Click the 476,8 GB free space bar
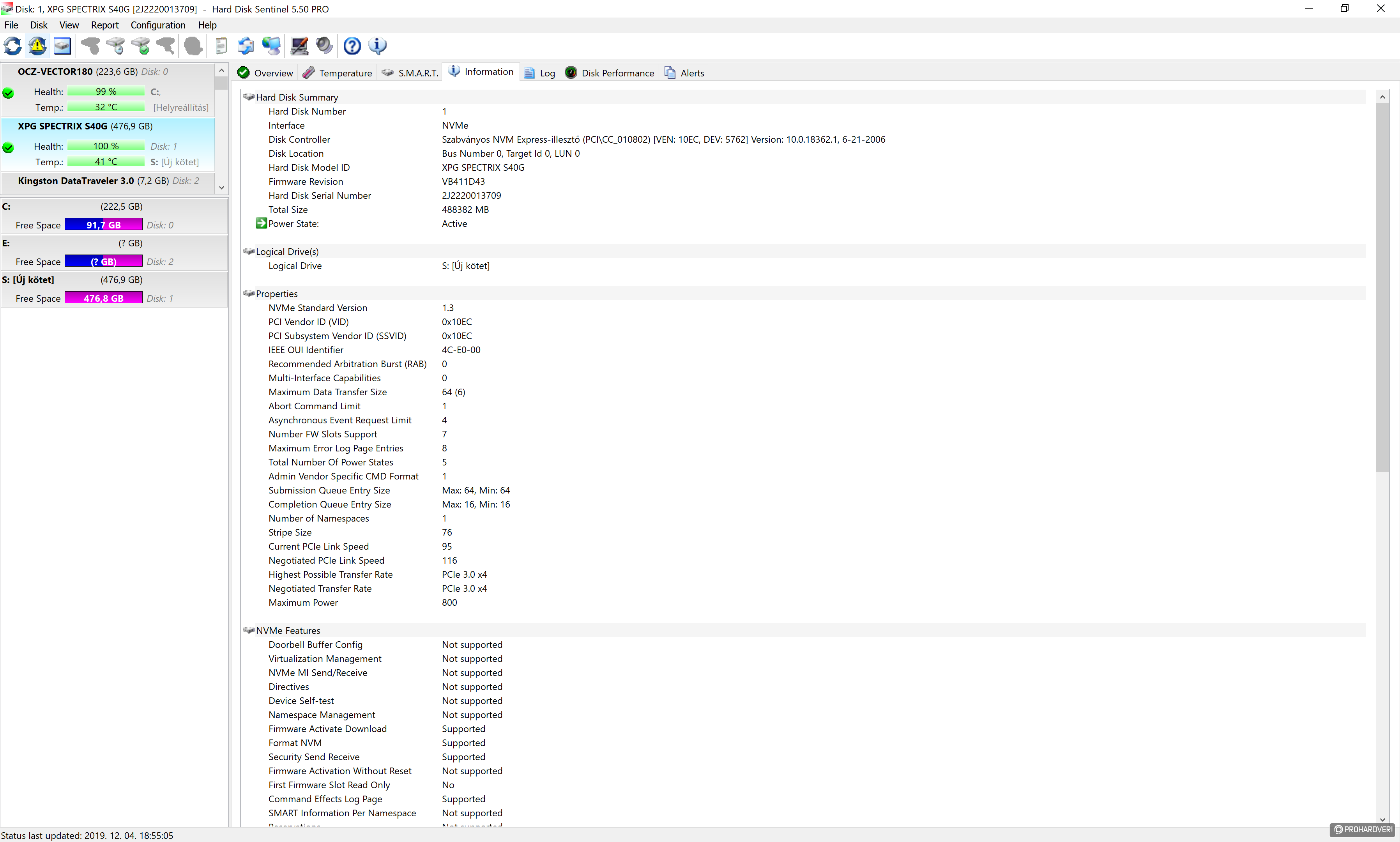The width and height of the screenshot is (1400, 842). [x=103, y=298]
